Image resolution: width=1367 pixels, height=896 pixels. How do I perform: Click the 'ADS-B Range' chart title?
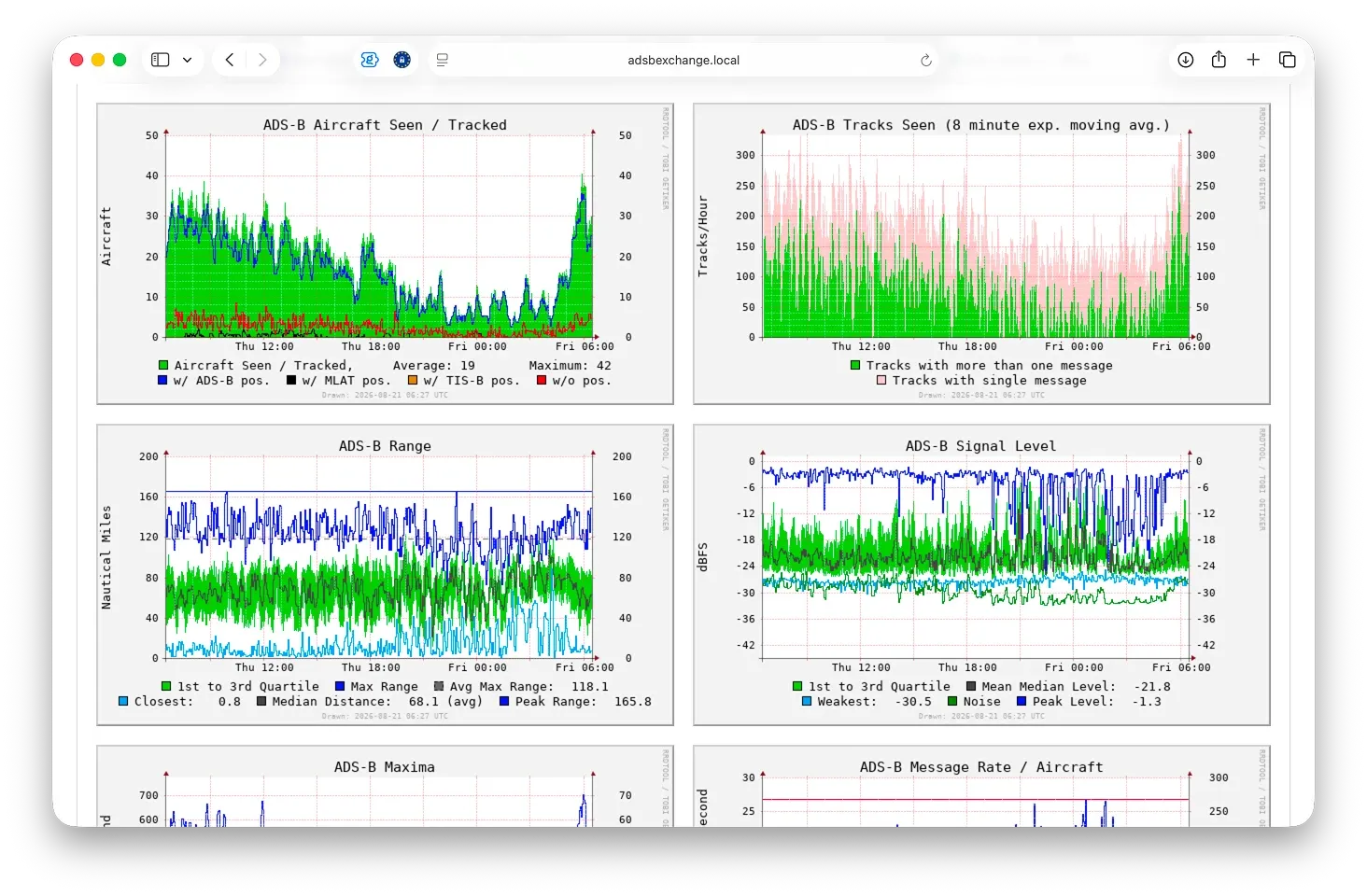[385, 446]
